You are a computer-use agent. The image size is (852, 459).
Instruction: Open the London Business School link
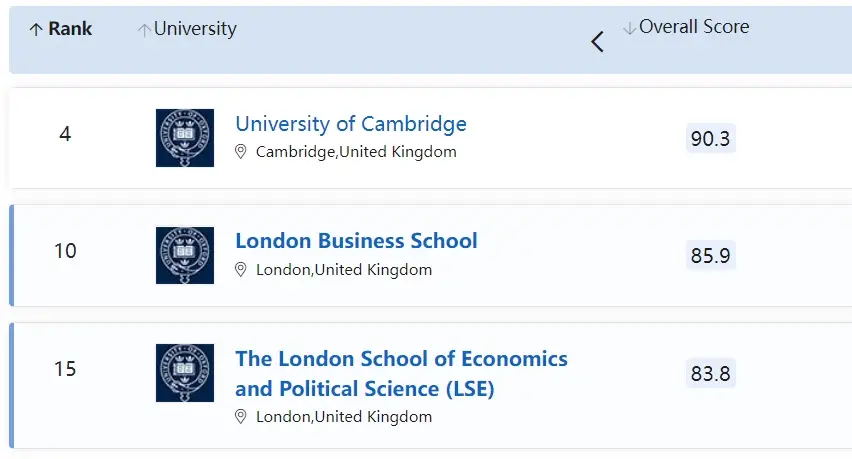356,241
